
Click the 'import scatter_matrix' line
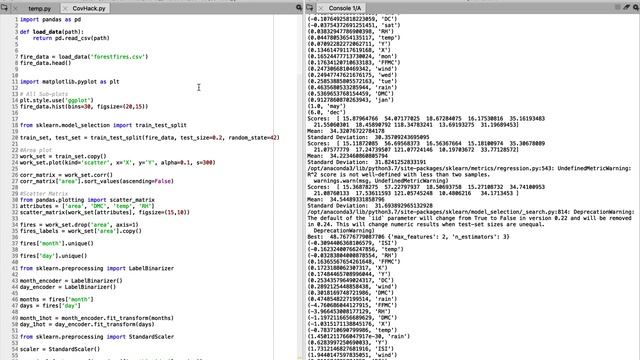(87, 200)
